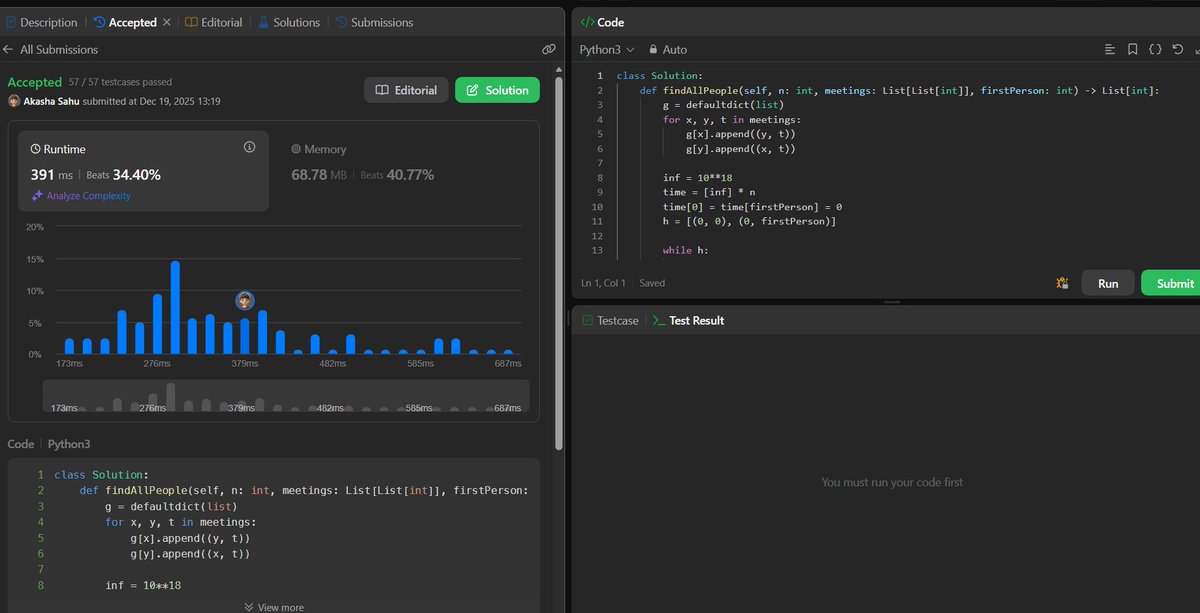The width and height of the screenshot is (1200, 613).
Task: Close the Accepted tab
Action: (x=167, y=22)
